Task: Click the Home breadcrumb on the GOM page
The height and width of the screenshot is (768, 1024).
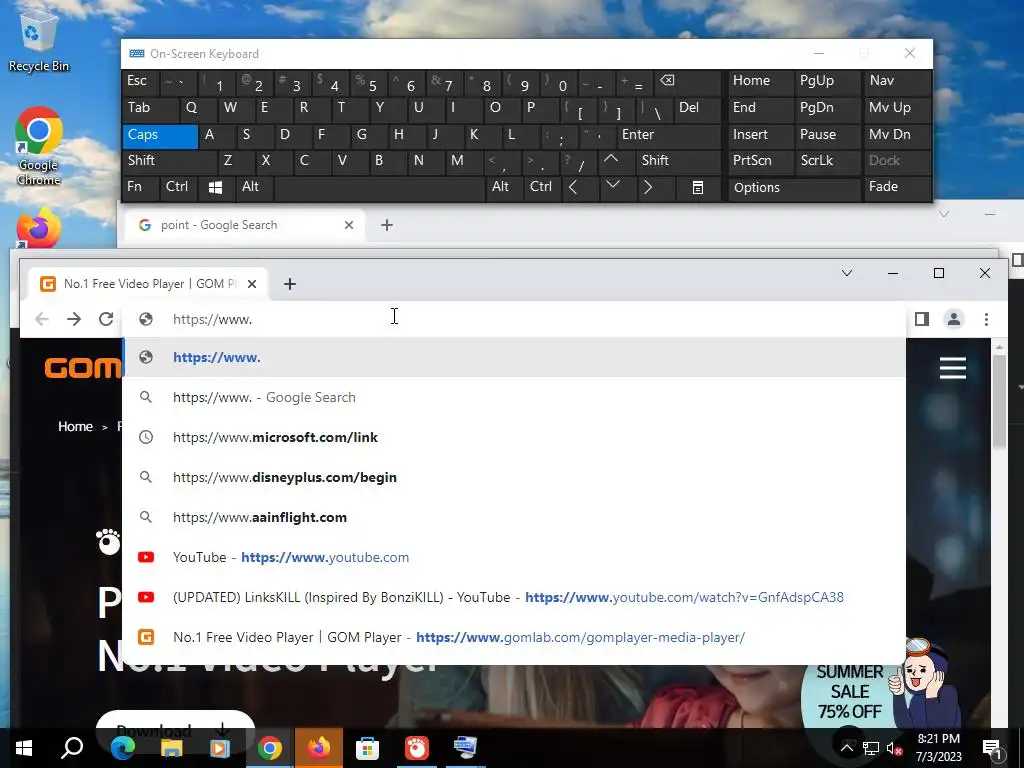Action: 75,426
